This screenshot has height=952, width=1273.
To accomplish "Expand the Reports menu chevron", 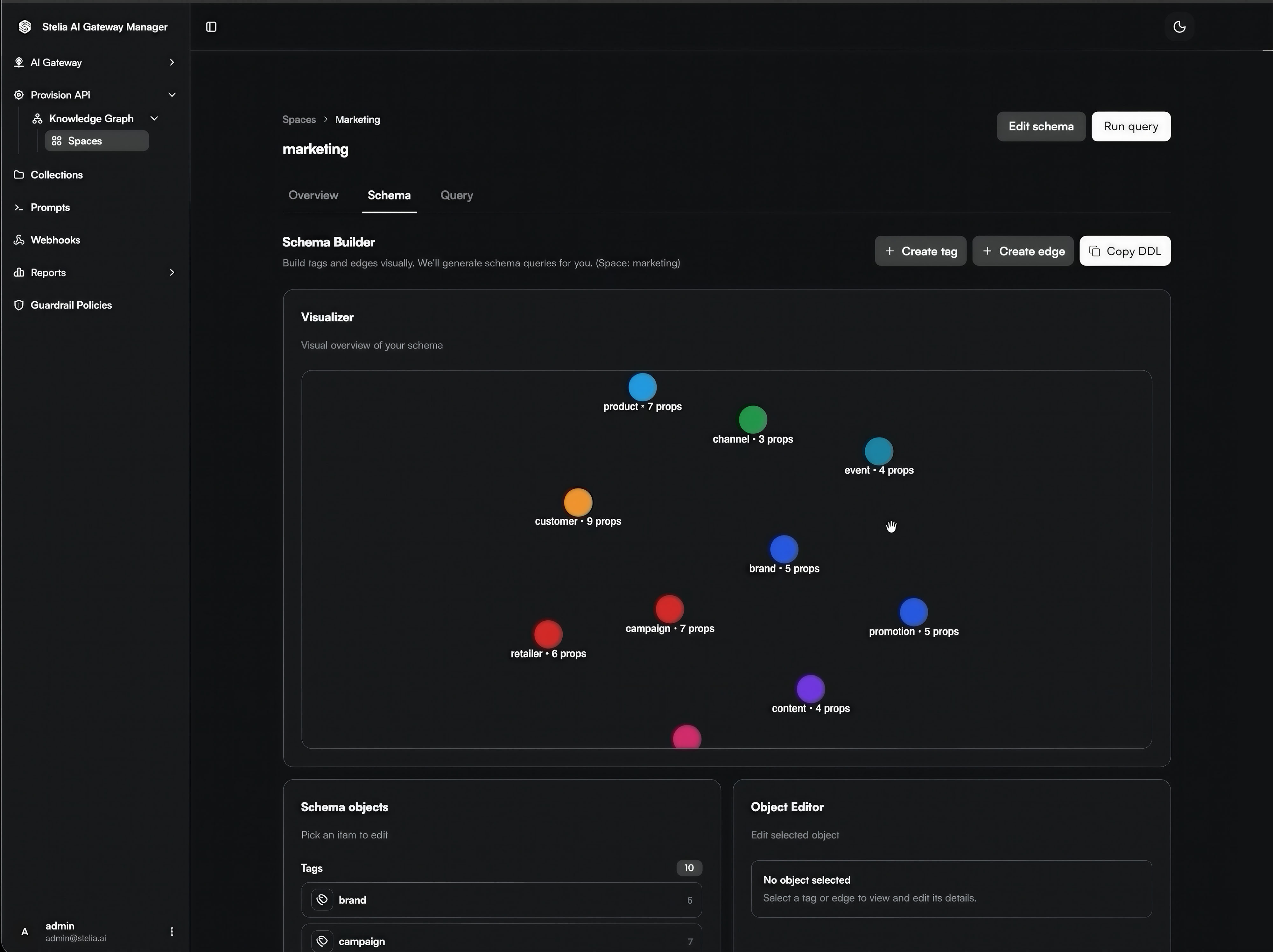I will 172,272.
